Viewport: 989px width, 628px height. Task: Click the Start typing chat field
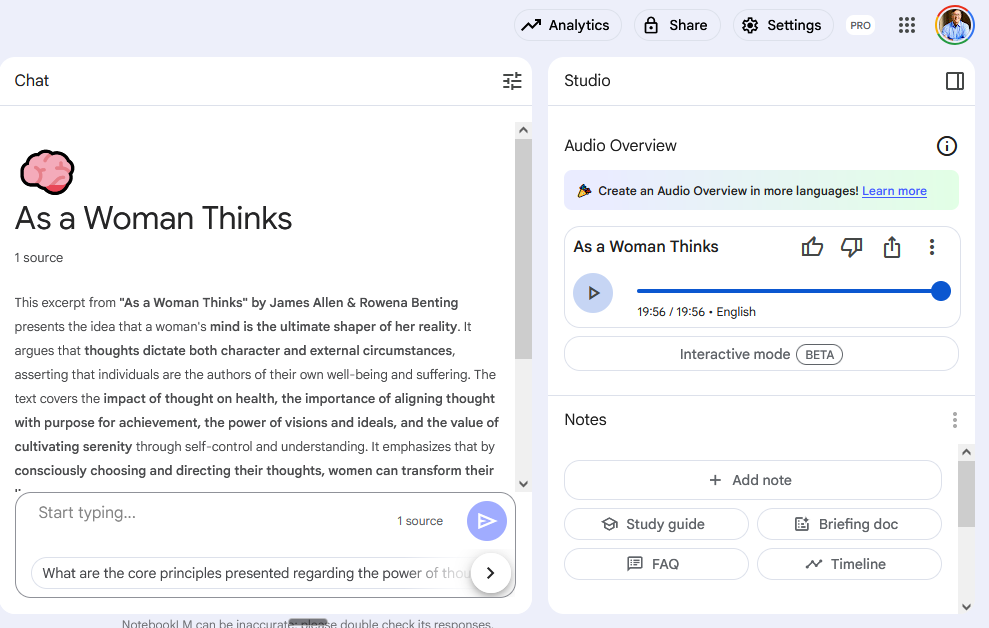pos(210,514)
